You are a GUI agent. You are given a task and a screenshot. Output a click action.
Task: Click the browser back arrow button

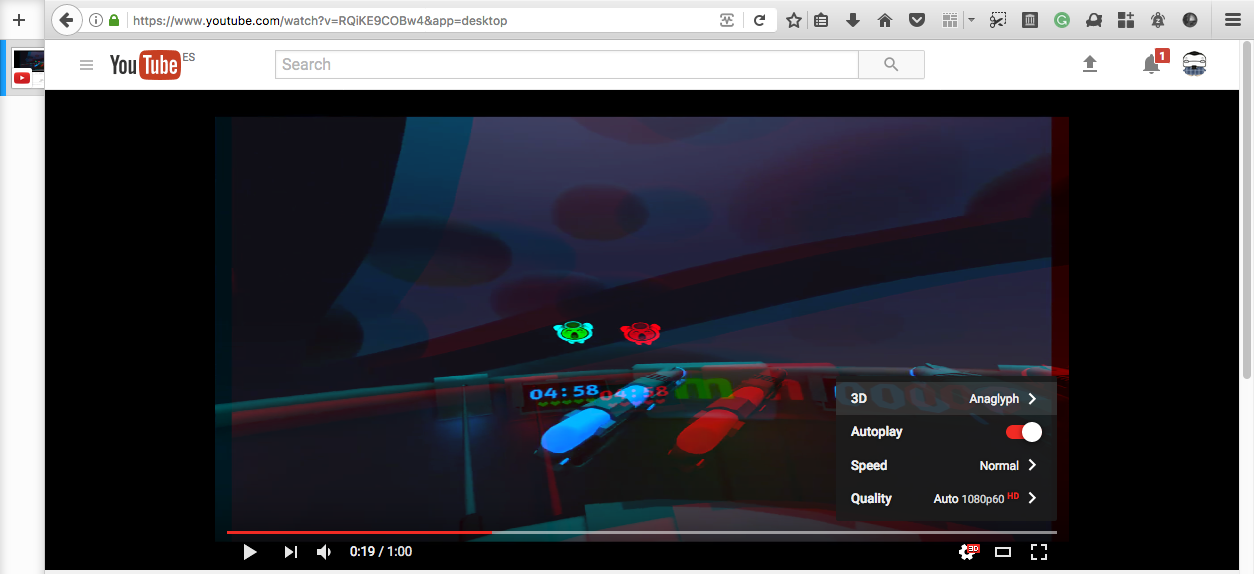pos(66,19)
